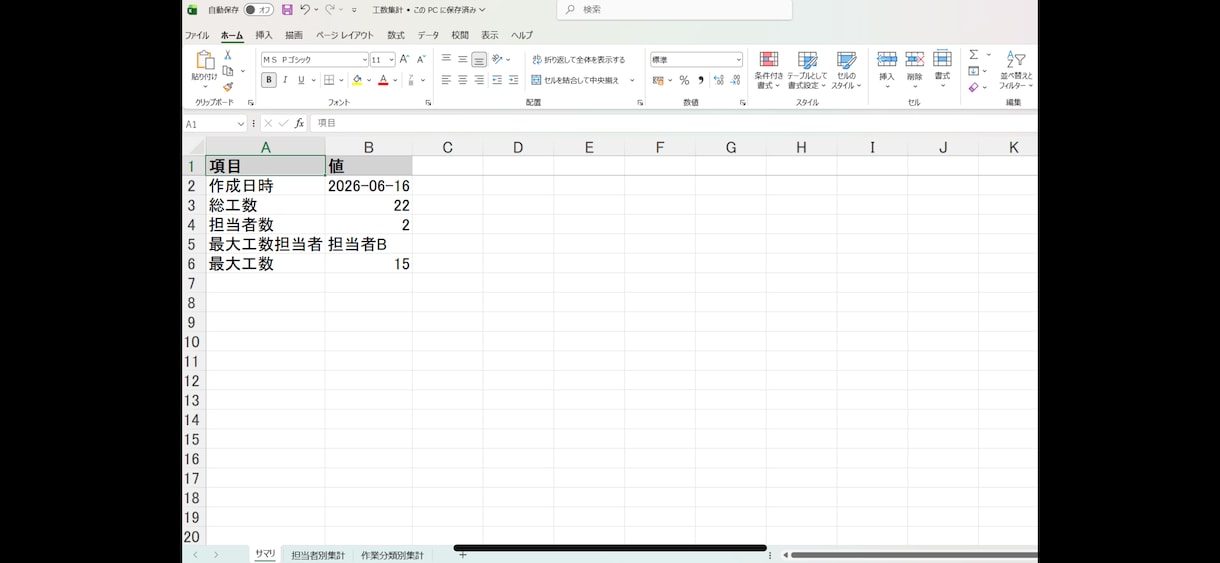1220x563 pixels.
Task: Switch to the データ ribbon tab
Action: [x=428, y=35]
